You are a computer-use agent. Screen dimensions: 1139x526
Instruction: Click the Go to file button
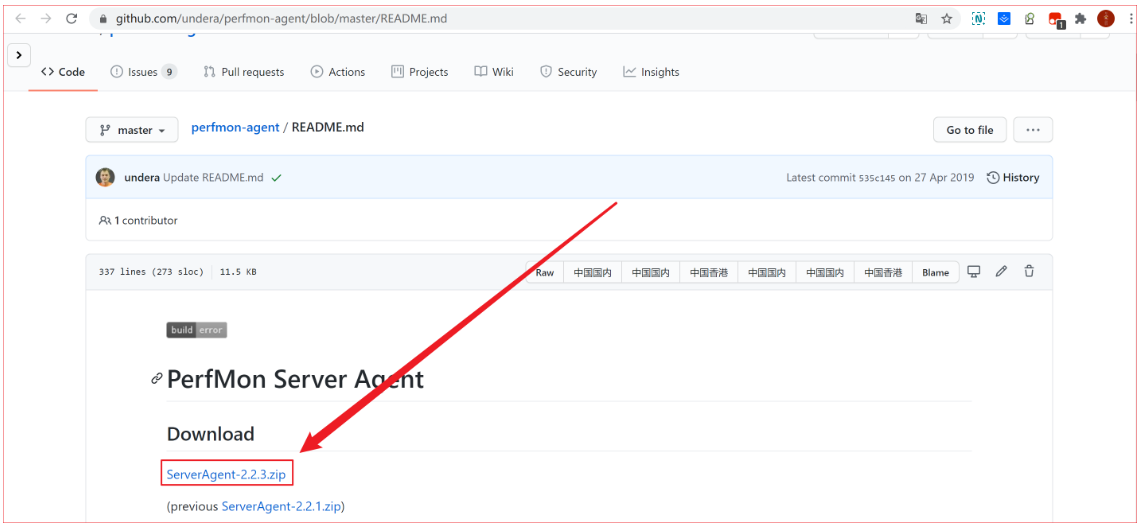point(970,130)
